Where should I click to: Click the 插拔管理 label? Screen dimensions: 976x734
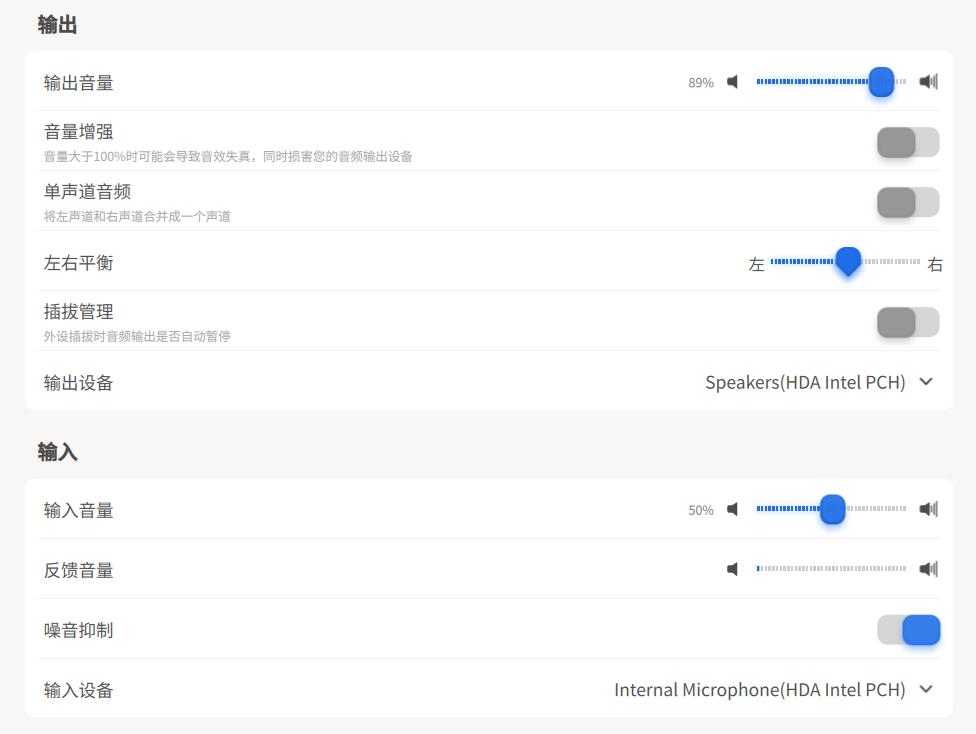tap(78, 311)
